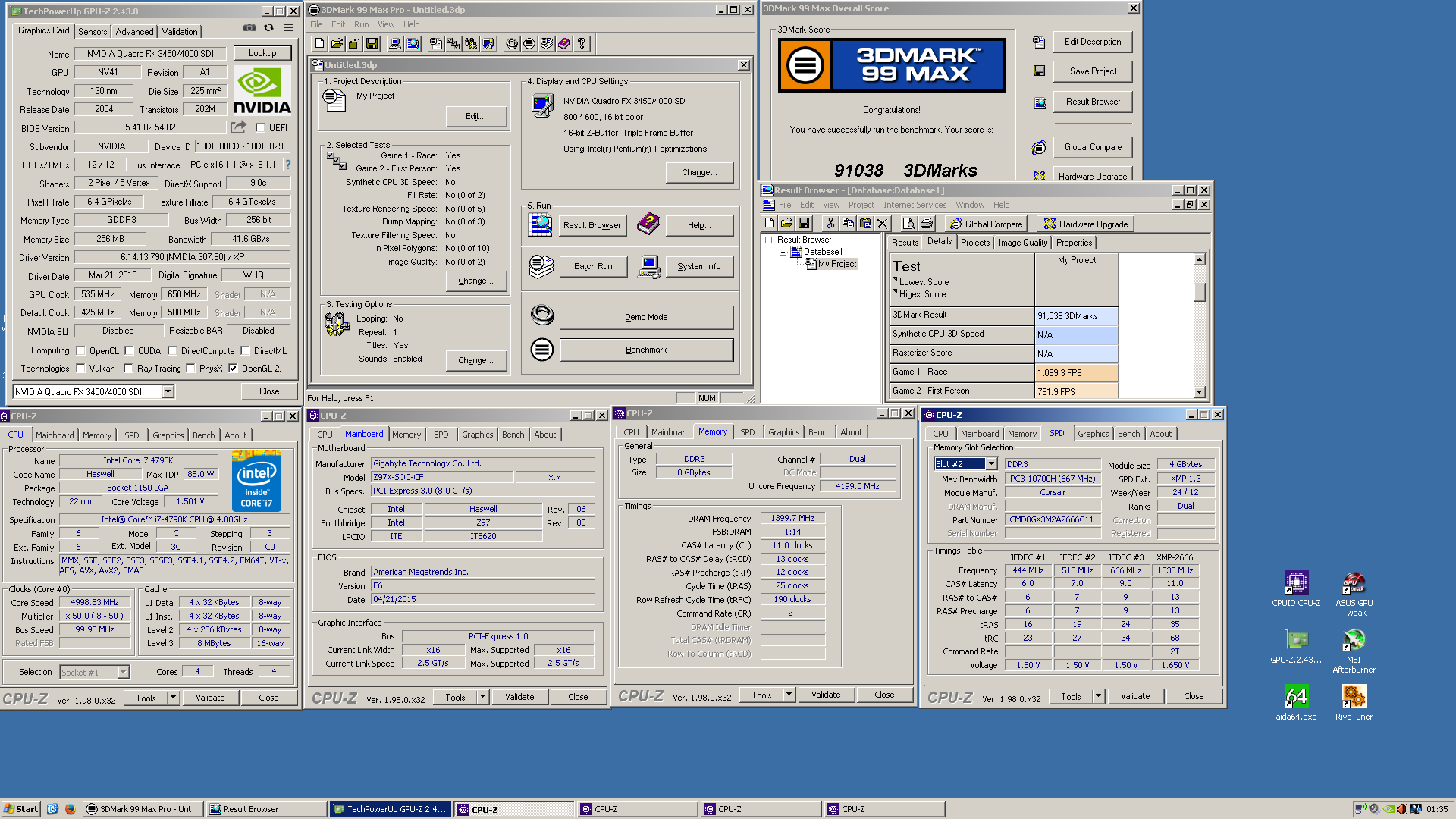Open ASUS GPU Tweak desktop shortcut

[1354, 594]
